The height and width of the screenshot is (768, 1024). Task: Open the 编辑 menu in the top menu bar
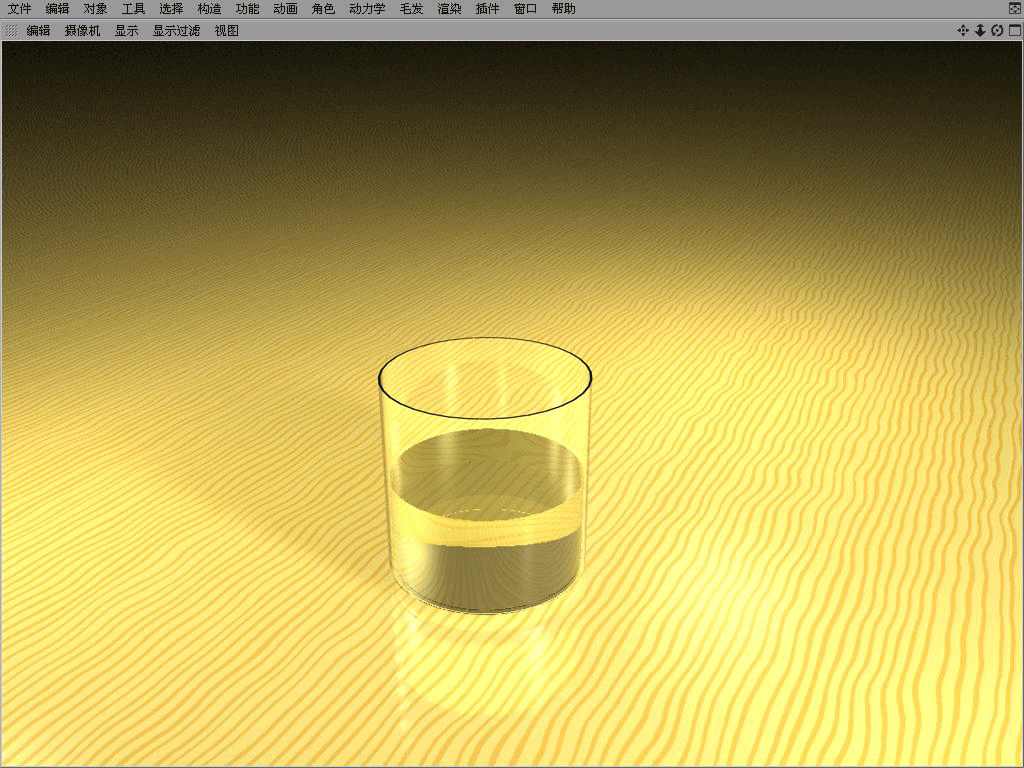click(57, 9)
